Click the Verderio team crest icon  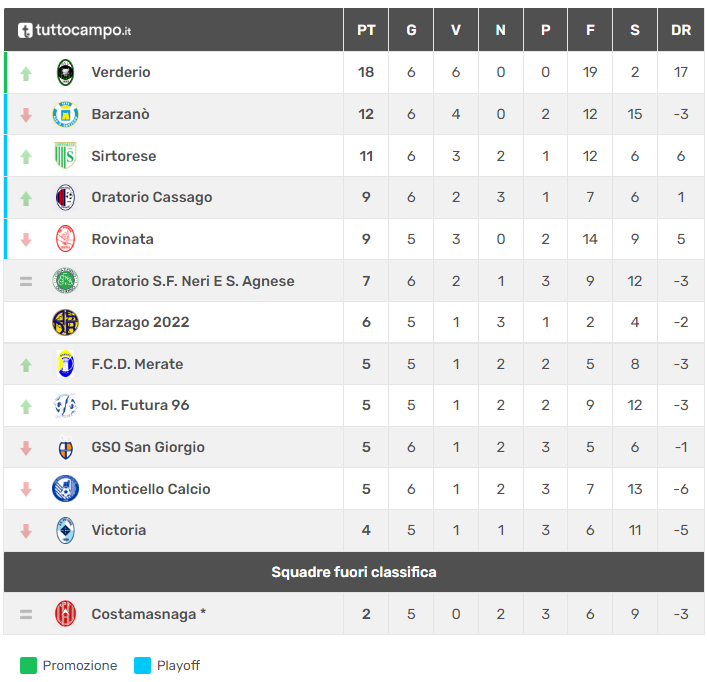(x=65, y=72)
